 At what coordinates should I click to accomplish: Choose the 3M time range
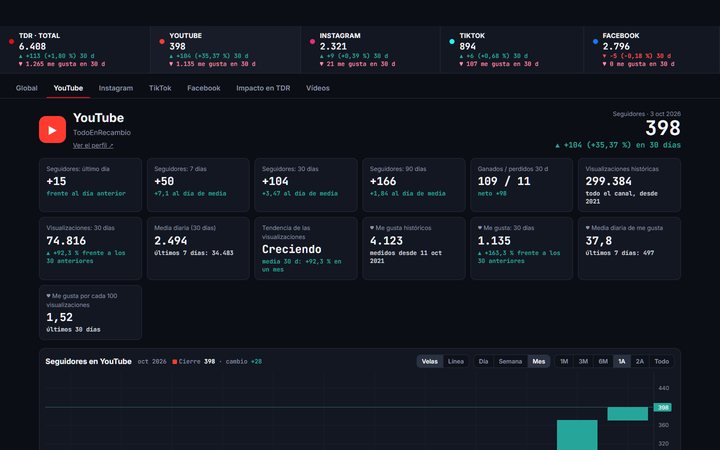click(583, 361)
